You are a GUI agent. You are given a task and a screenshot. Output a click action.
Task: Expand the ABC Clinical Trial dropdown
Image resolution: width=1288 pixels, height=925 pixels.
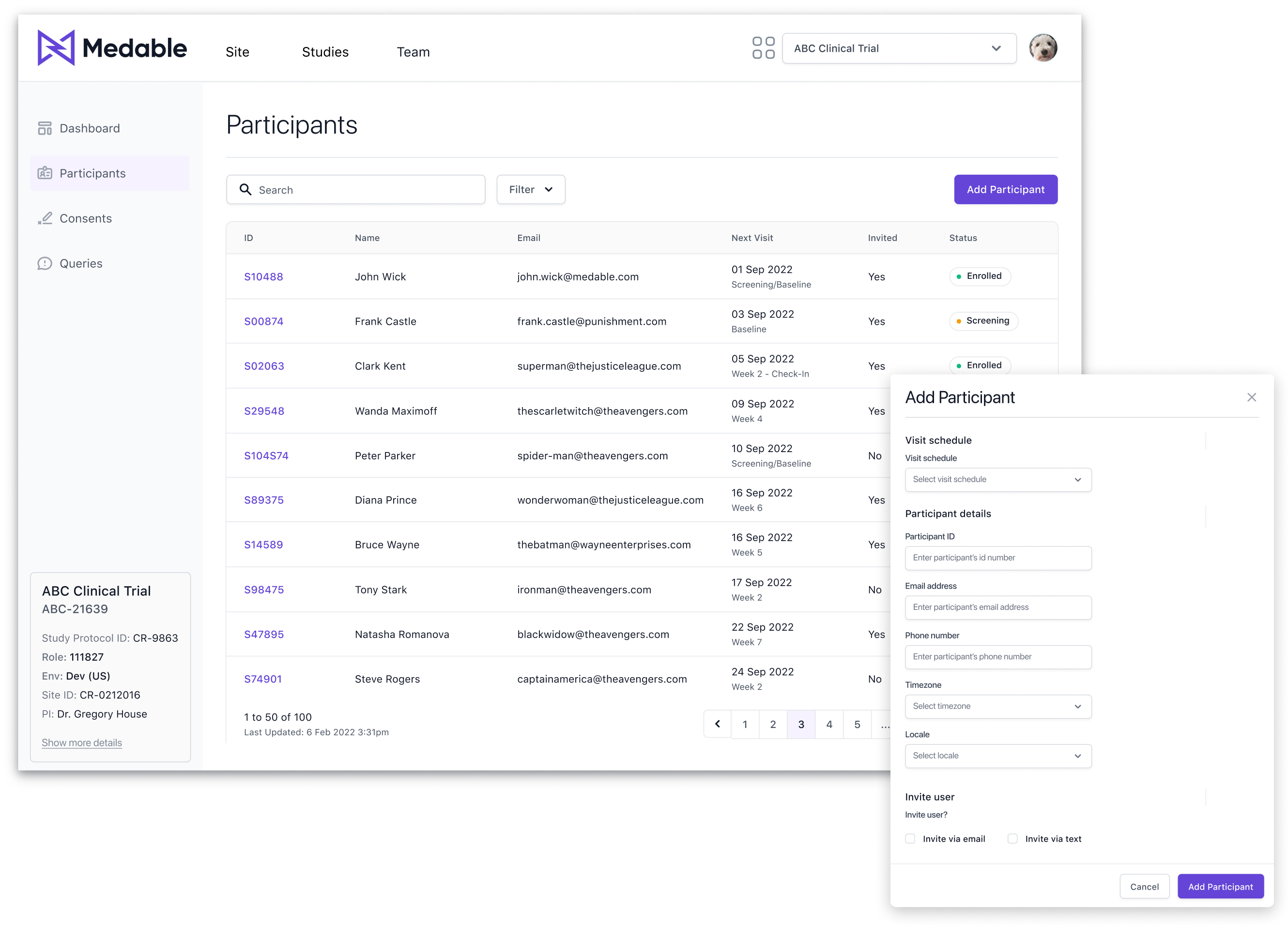click(x=899, y=48)
